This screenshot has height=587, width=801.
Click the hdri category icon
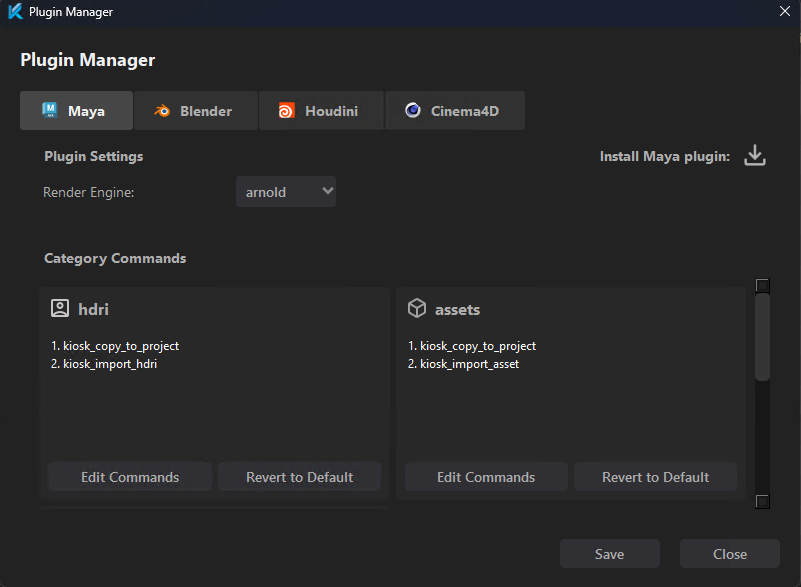(59, 309)
